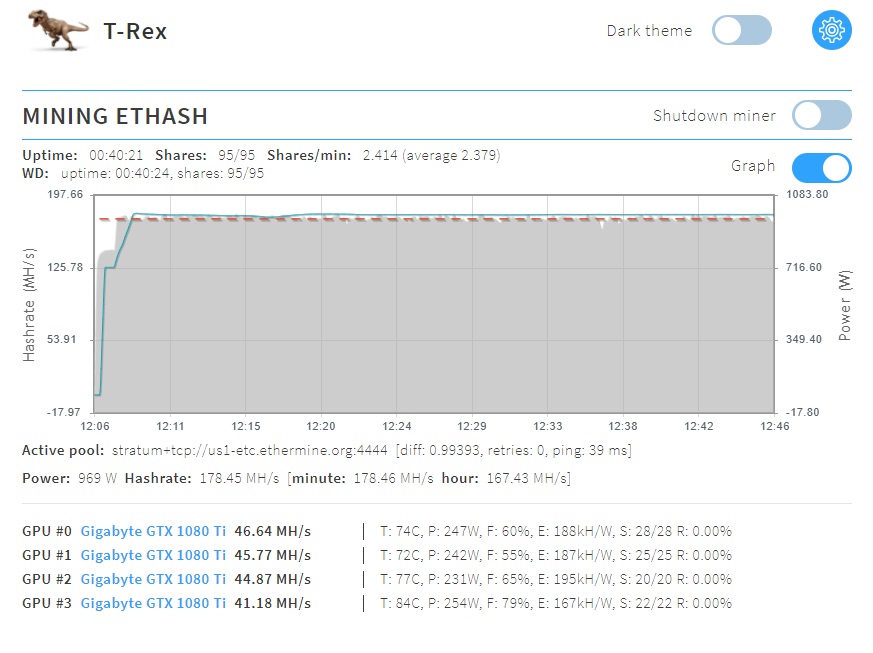Open GPU #3 Gigabyte GTX 1080 Ti link
Image resolution: width=873 pixels, height=653 pixels.
click(x=153, y=603)
